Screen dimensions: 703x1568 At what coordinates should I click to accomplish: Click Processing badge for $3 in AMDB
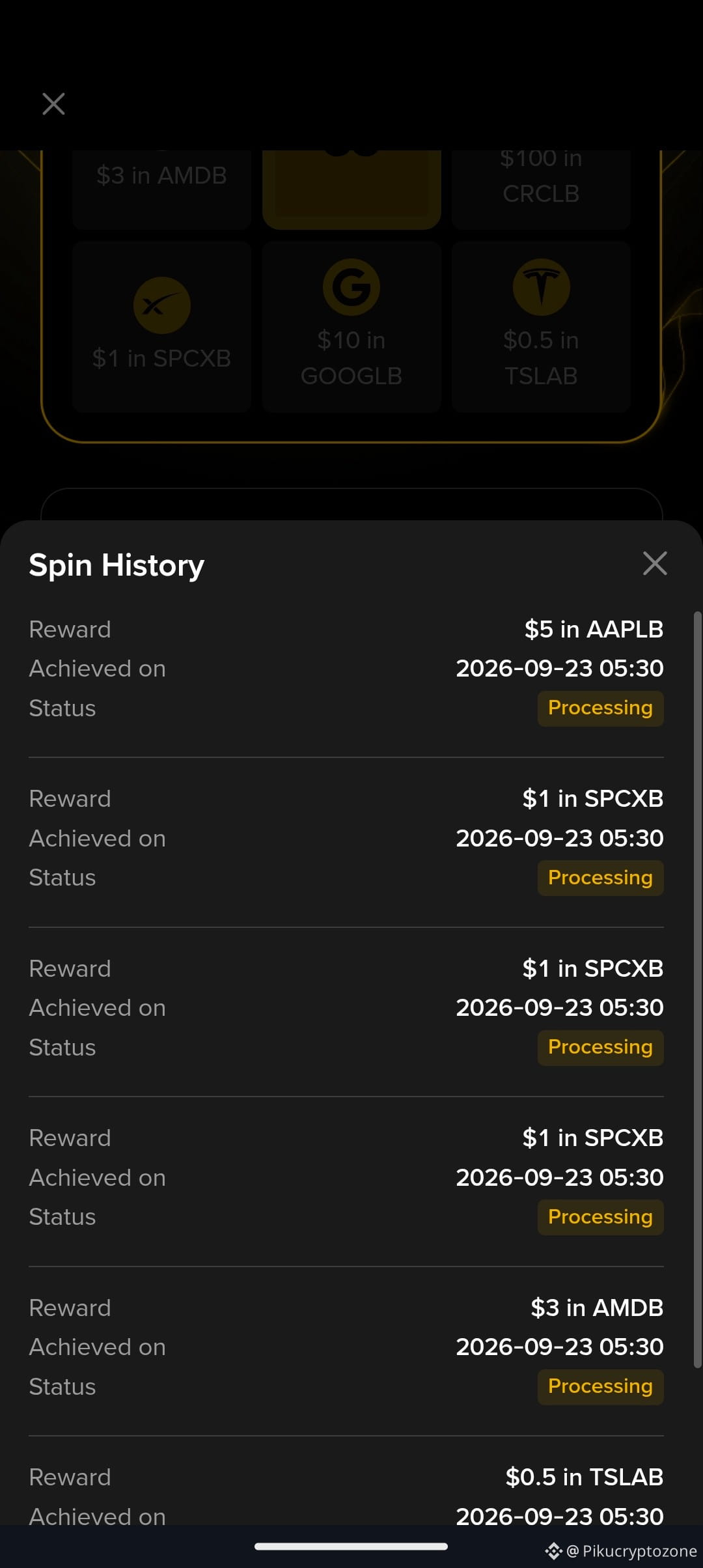point(600,1387)
